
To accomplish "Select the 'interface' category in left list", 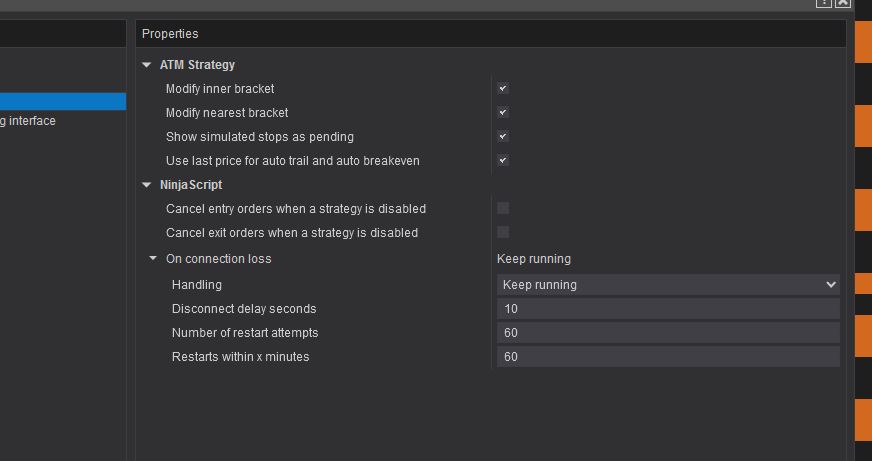I will point(30,121).
